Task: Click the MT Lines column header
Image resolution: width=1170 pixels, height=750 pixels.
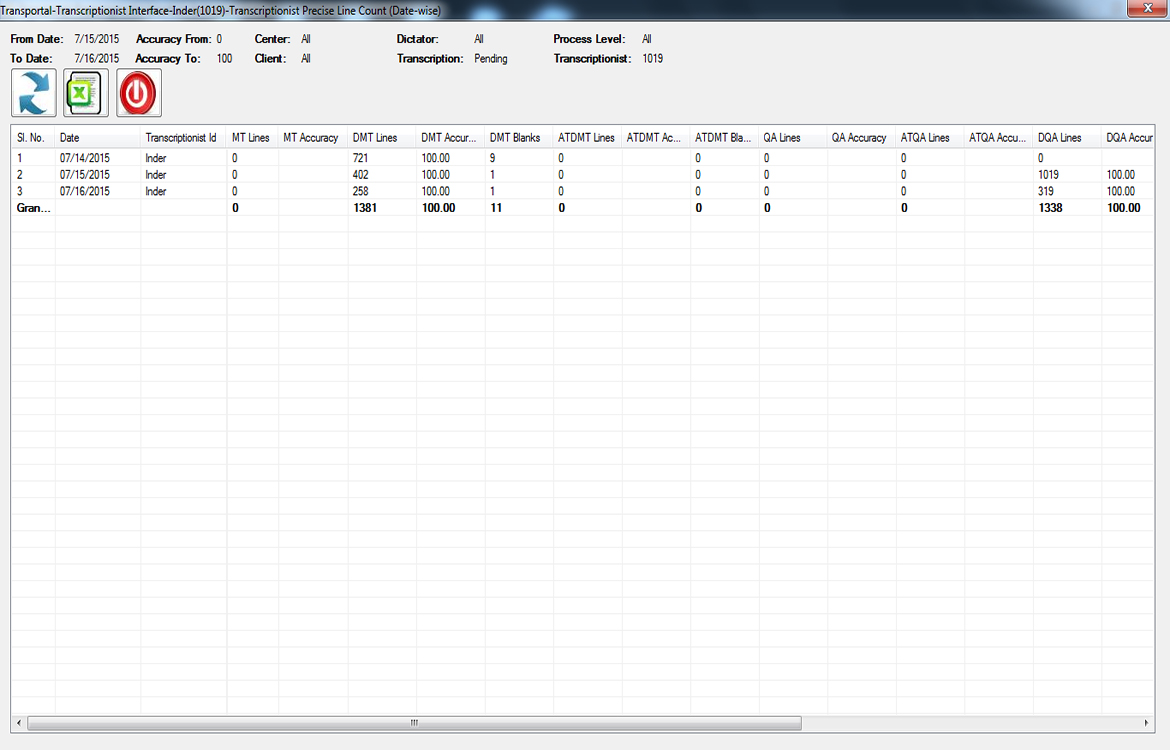Action: 251,138
